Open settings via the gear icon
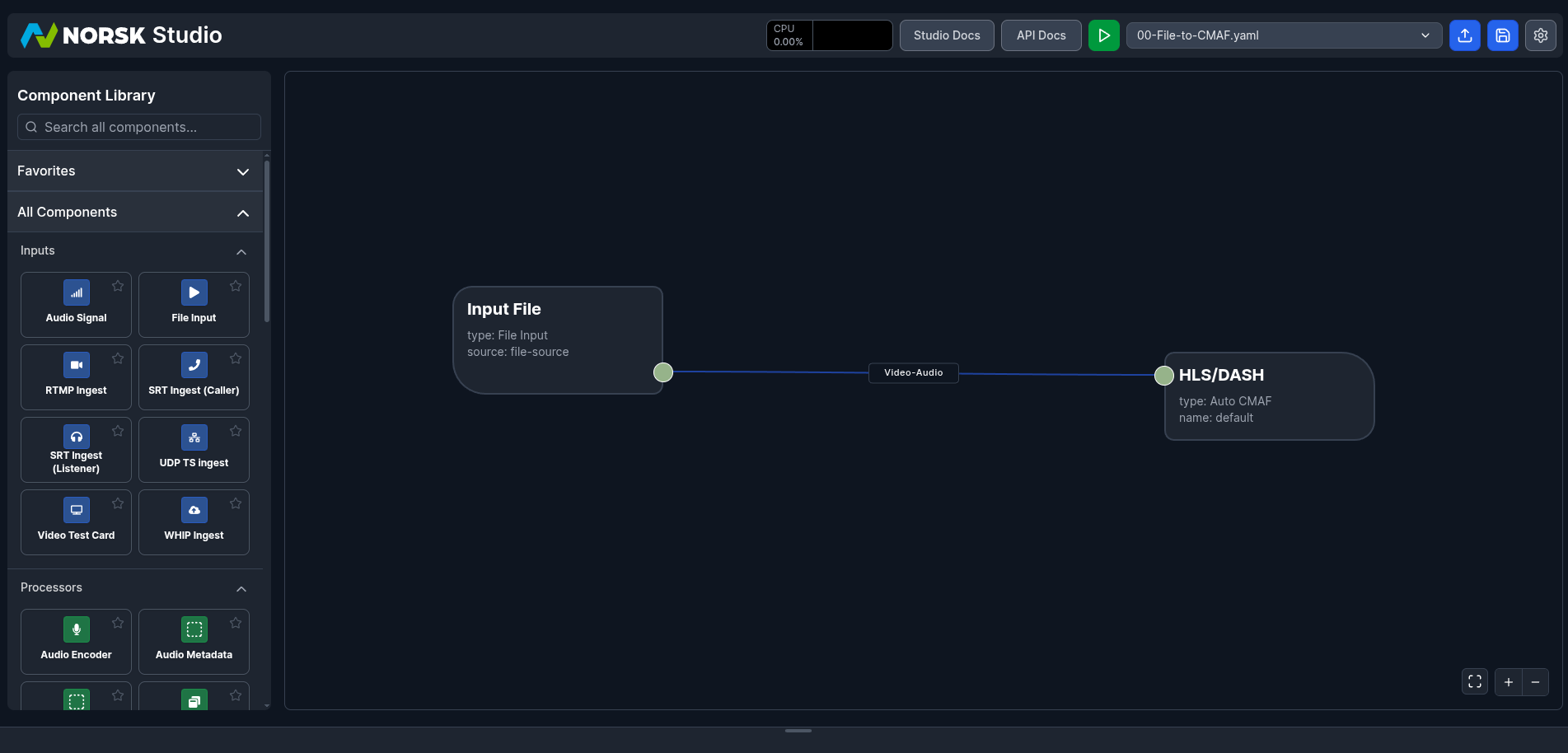The height and width of the screenshot is (753, 1568). tap(1540, 35)
